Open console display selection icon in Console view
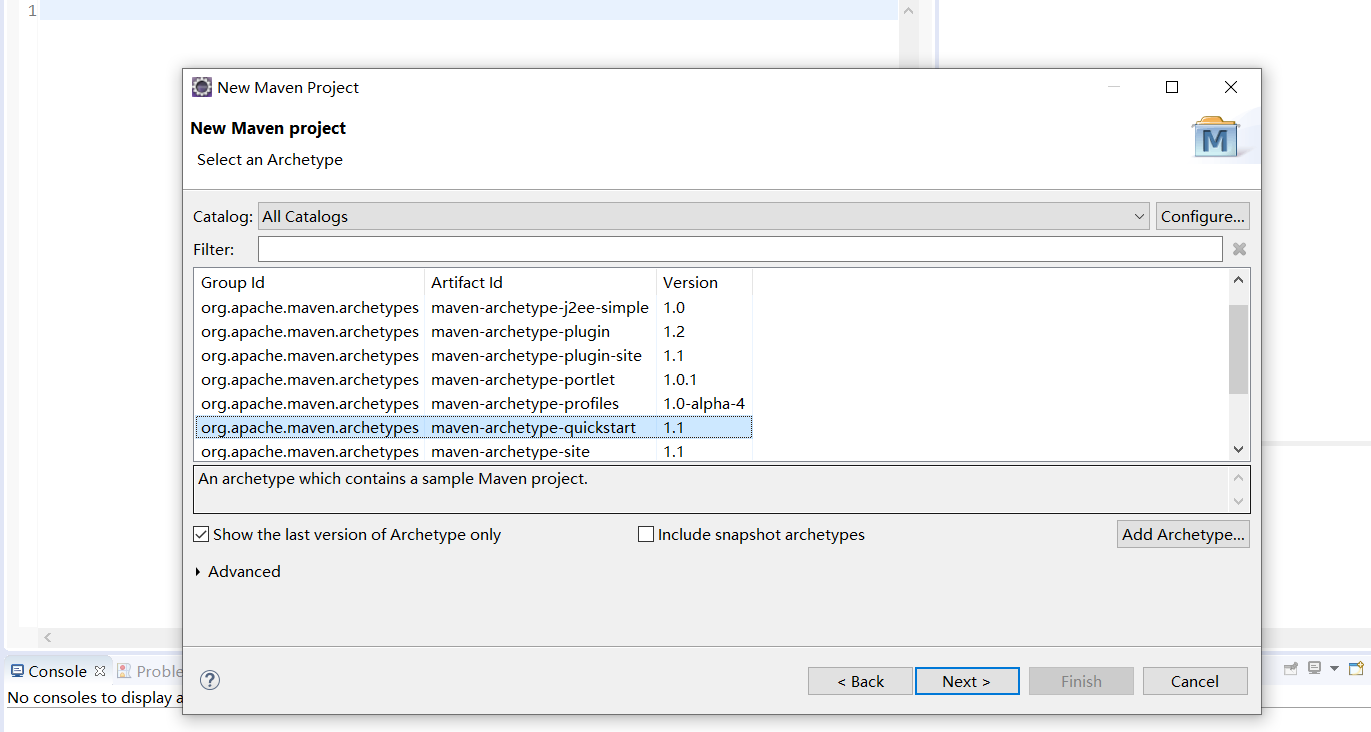 (1314, 668)
